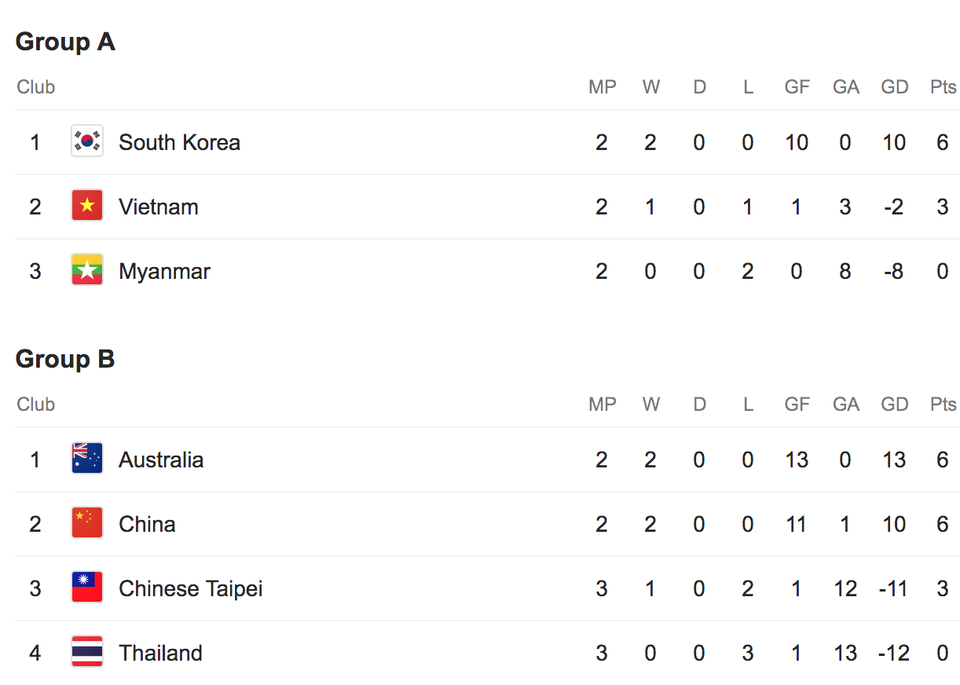Click the Group B heading
The image size is (960, 685).
coord(66,359)
